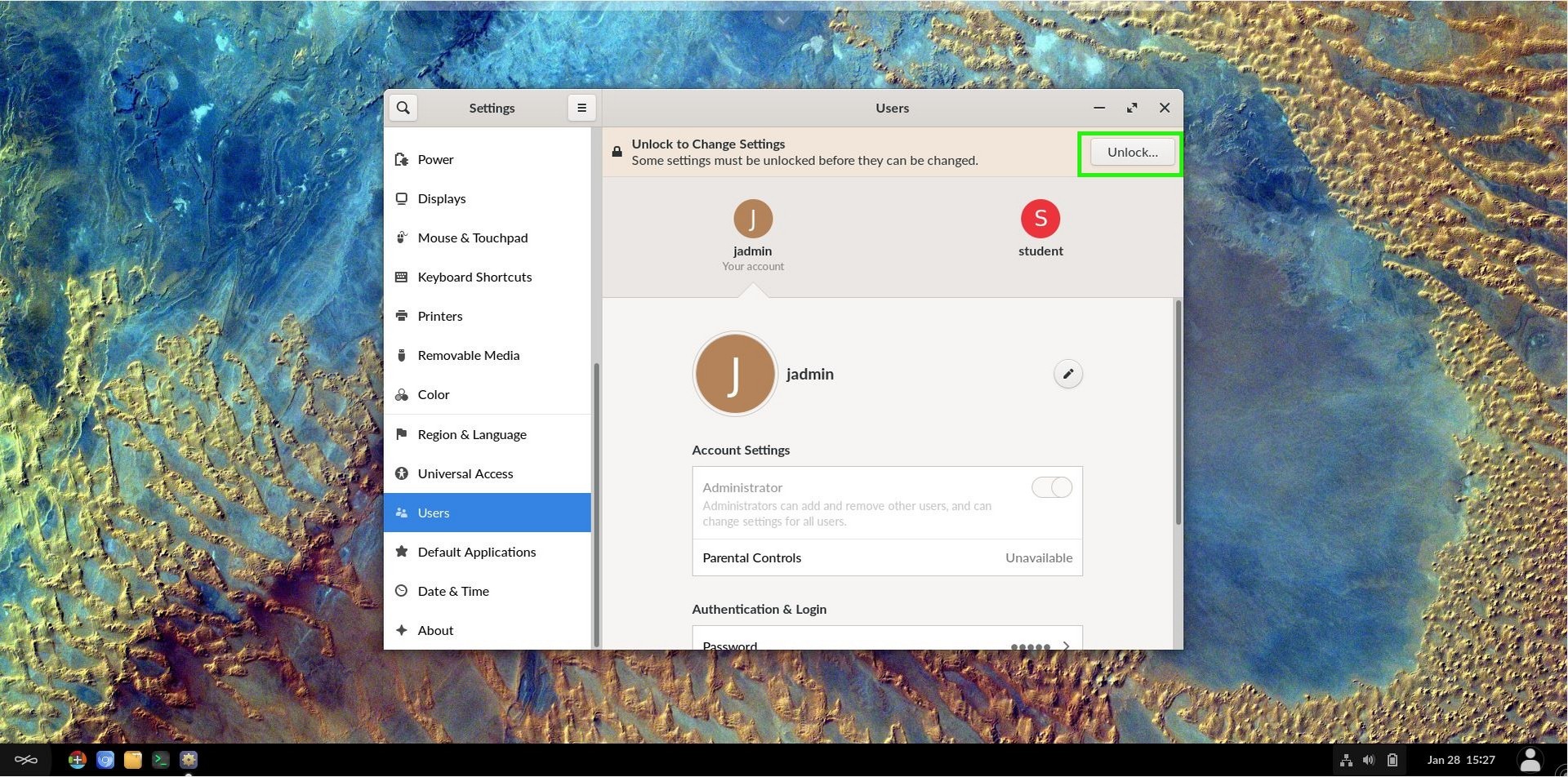Image resolution: width=1568 pixels, height=777 pixels.
Task: Click the 'Account Settings' section heading
Action: [741, 450]
